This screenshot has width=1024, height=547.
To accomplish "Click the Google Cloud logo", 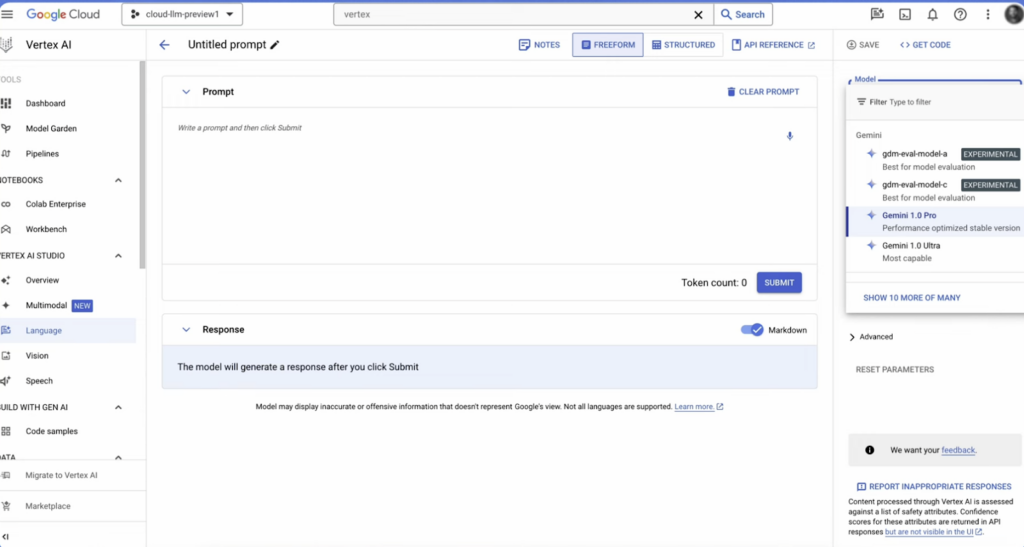I will (x=63, y=14).
